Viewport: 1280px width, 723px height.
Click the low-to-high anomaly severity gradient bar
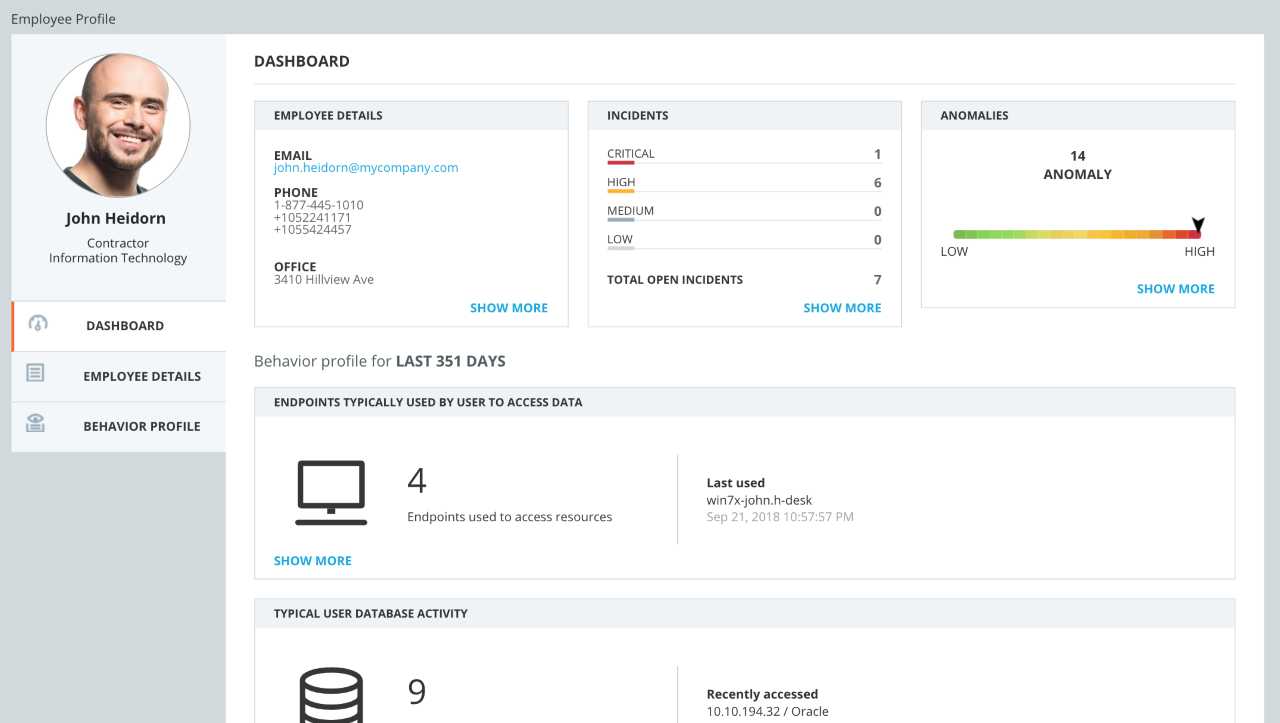1077,235
